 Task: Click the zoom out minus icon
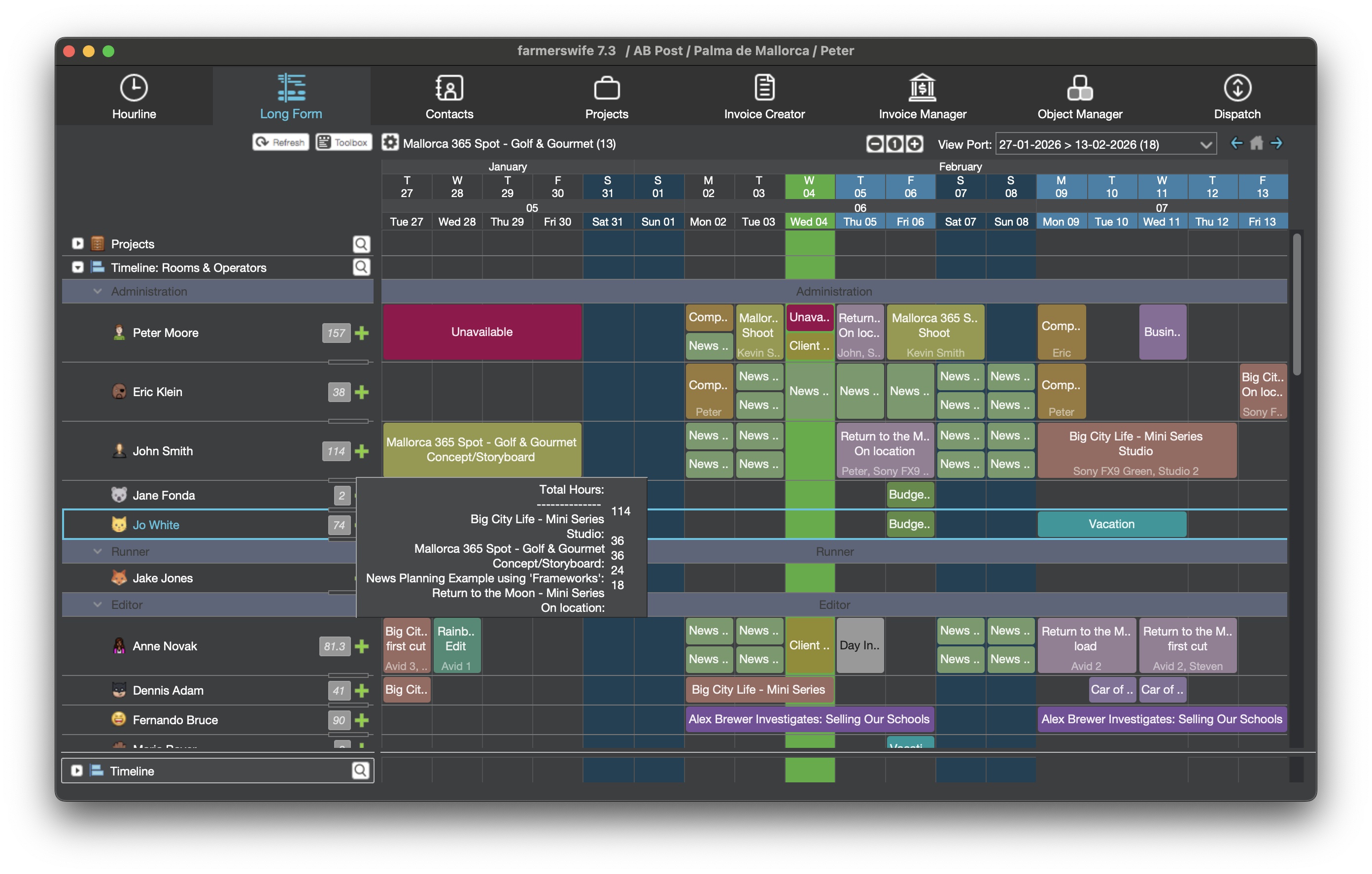pos(875,144)
